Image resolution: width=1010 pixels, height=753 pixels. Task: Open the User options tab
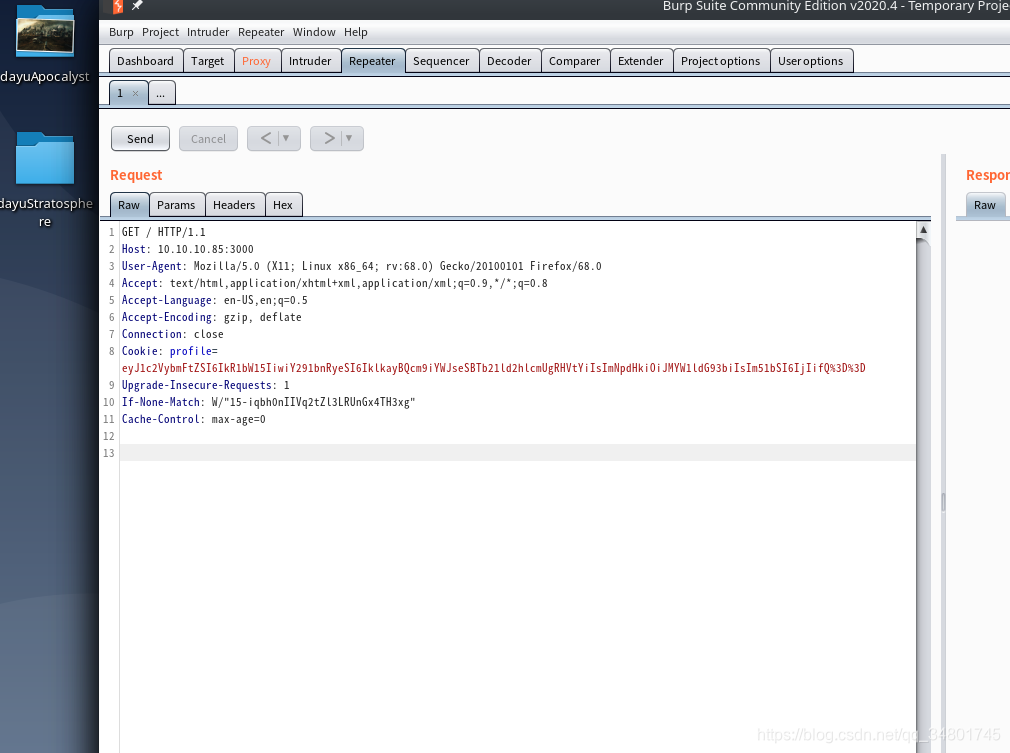[x=810, y=61]
